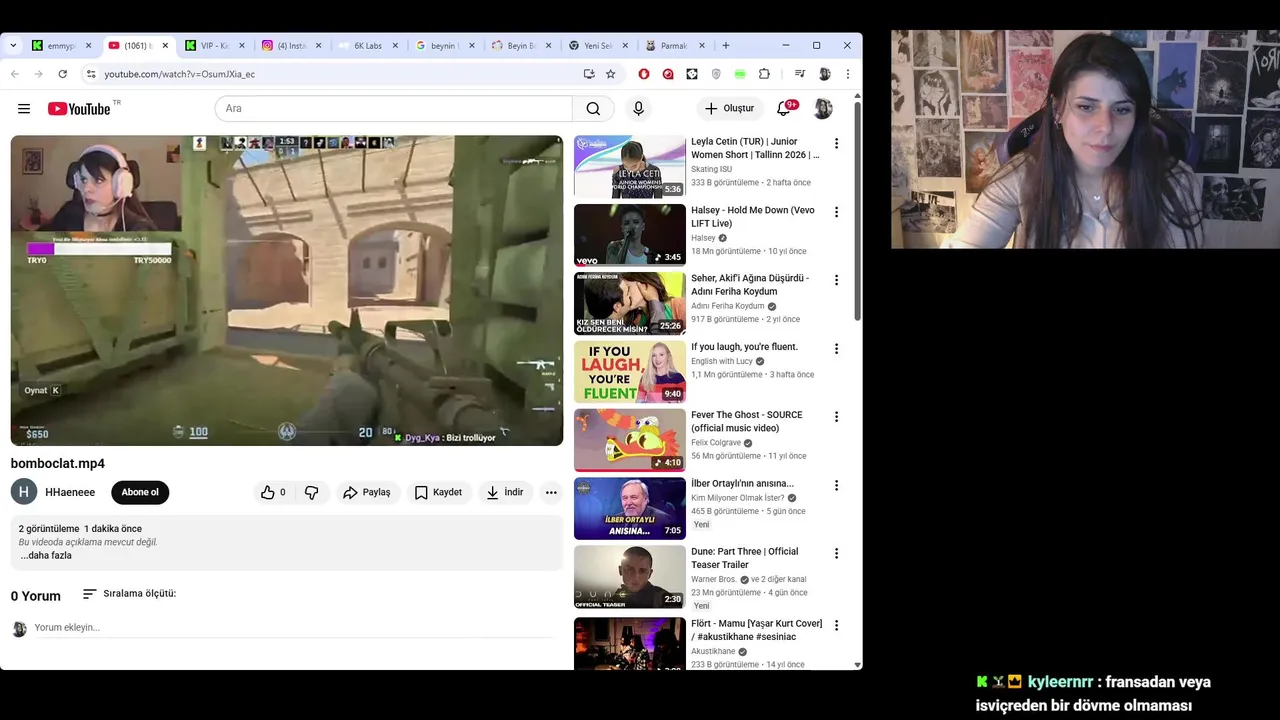Open the Dune Part Three teaser thumbnail
The image size is (1280, 720).
coord(630,577)
